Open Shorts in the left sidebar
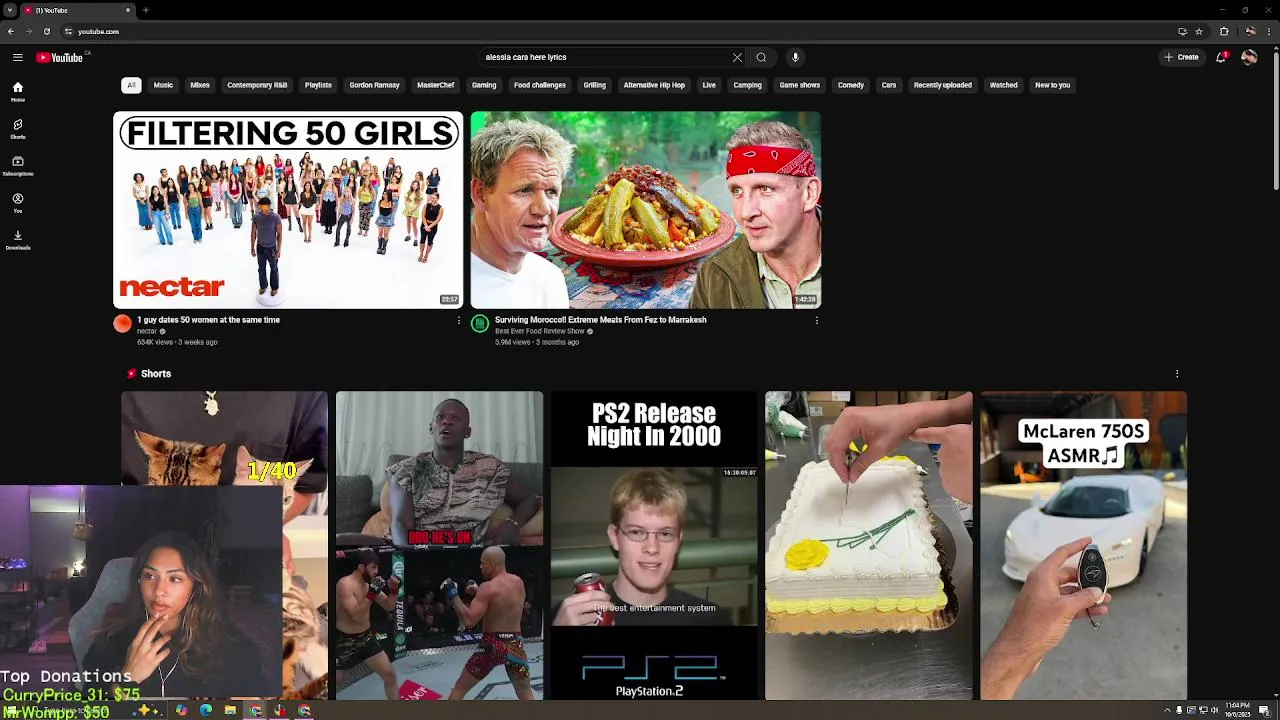Image resolution: width=1280 pixels, height=720 pixels. [18, 129]
